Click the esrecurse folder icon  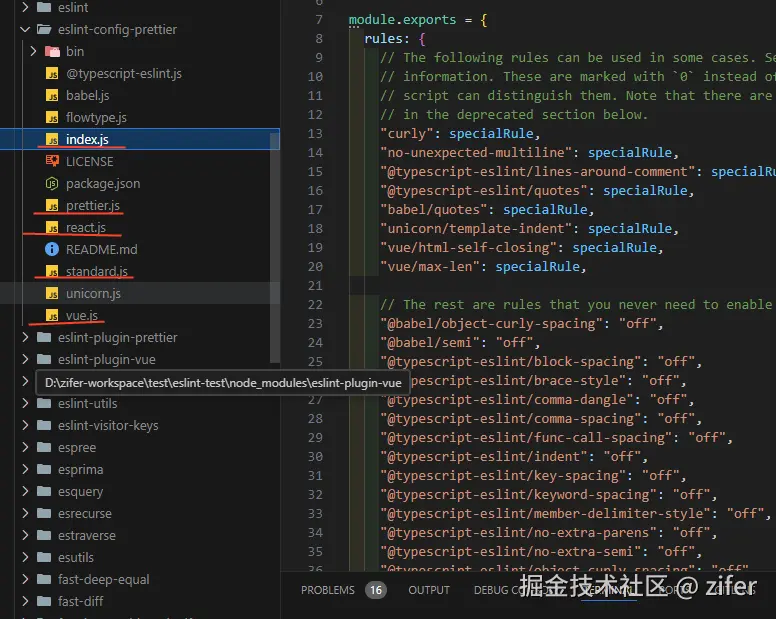(x=44, y=513)
